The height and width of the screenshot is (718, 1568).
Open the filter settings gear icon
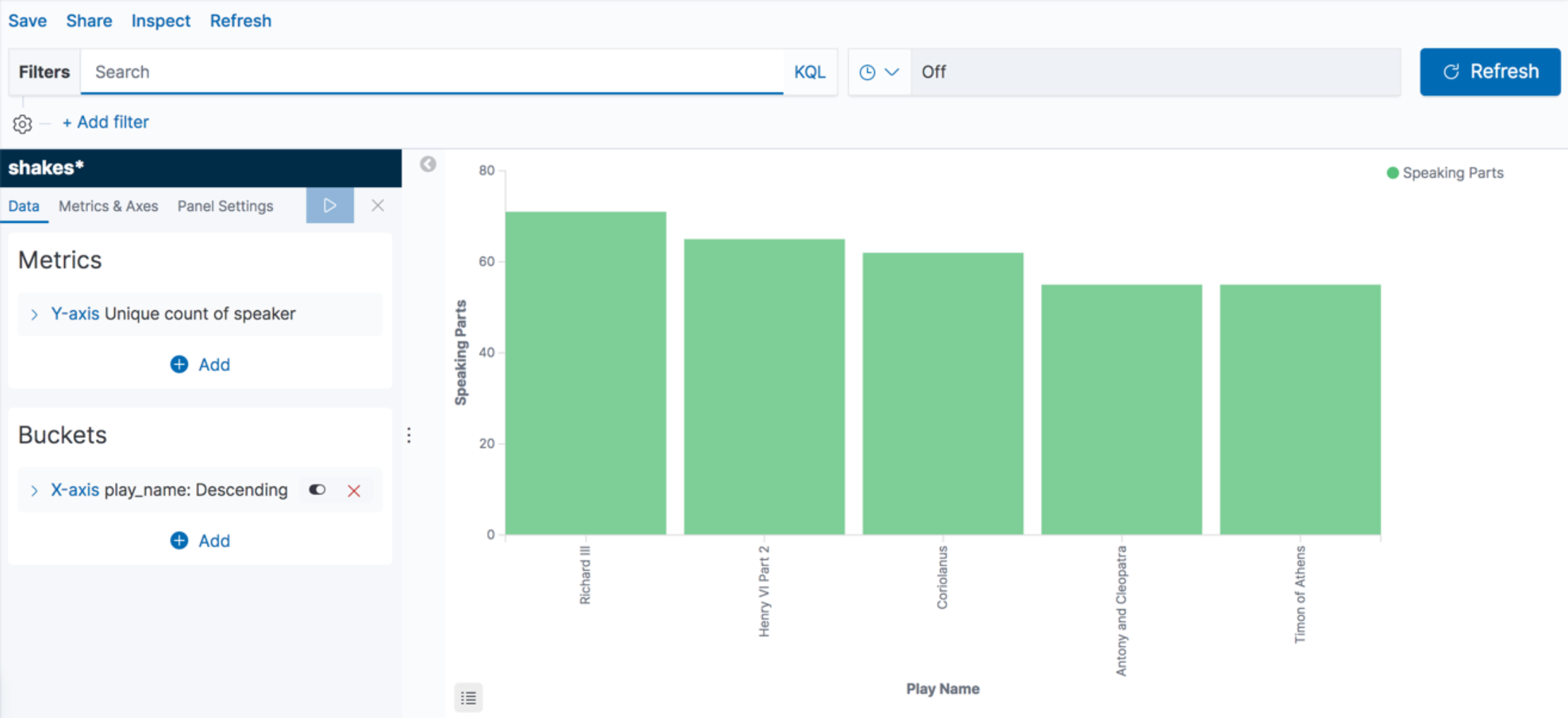coord(22,123)
